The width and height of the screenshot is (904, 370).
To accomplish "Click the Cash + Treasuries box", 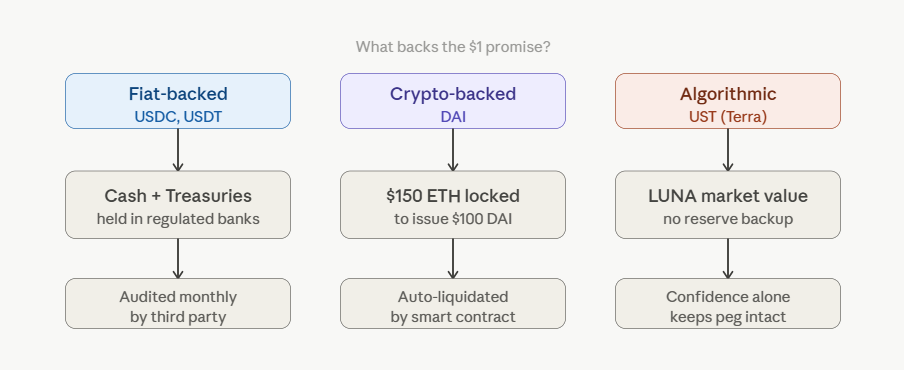I will point(178,205).
